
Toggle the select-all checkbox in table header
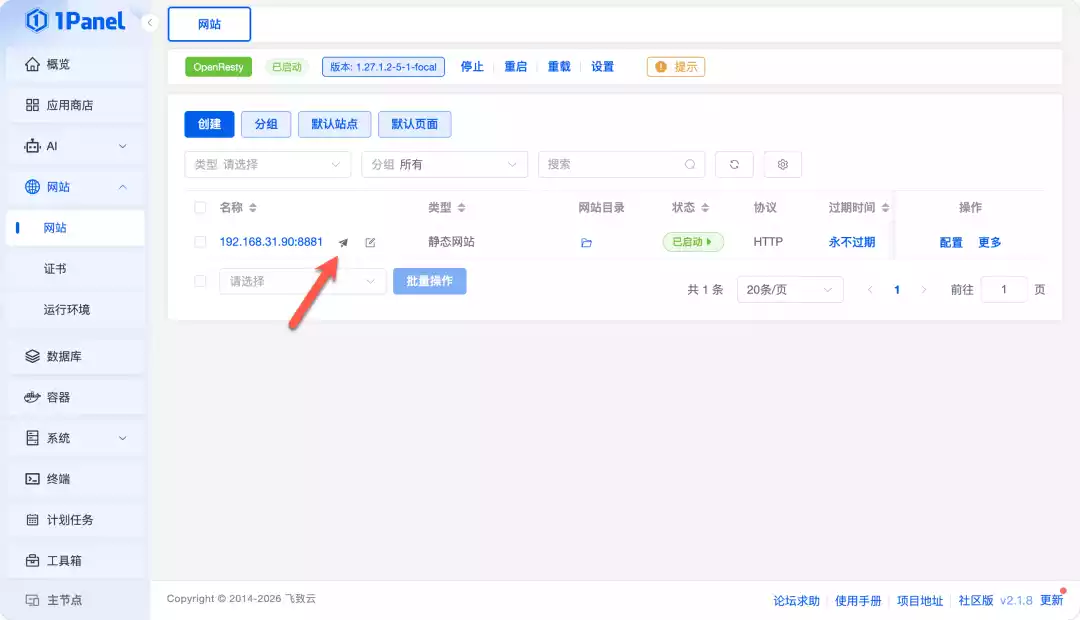pyautogui.click(x=198, y=207)
